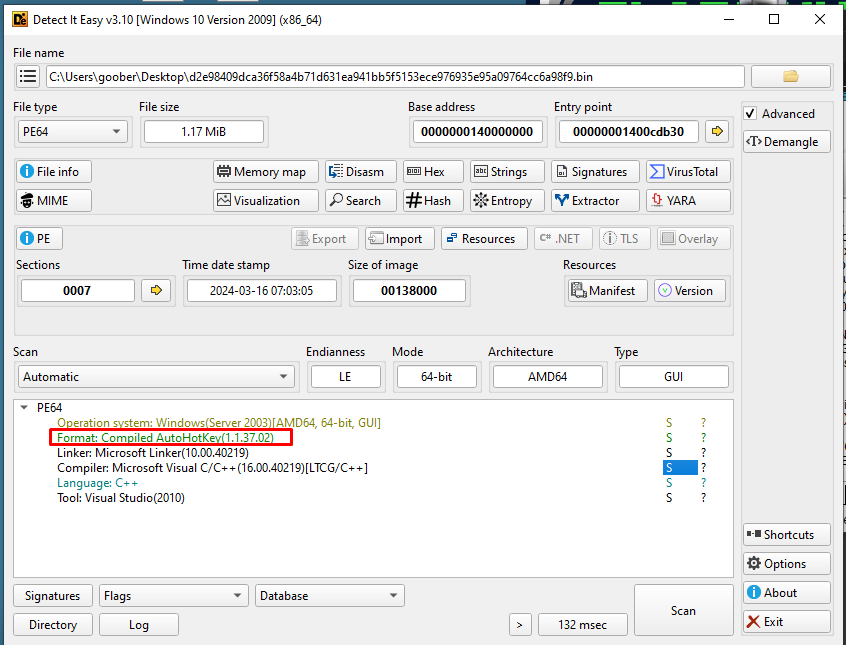Open the Flags dropdown
Image resolution: width=846 pixels, height=645 pixels.
tap(173, 596)
